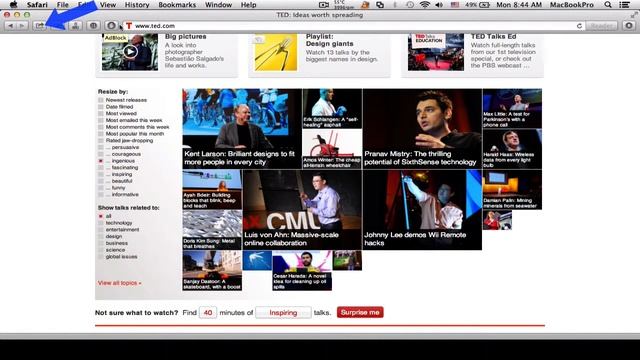Viewport: 640px width, 360px height.
Task: Click the screen recording camera menu bar icon
Action: (324, 5)
